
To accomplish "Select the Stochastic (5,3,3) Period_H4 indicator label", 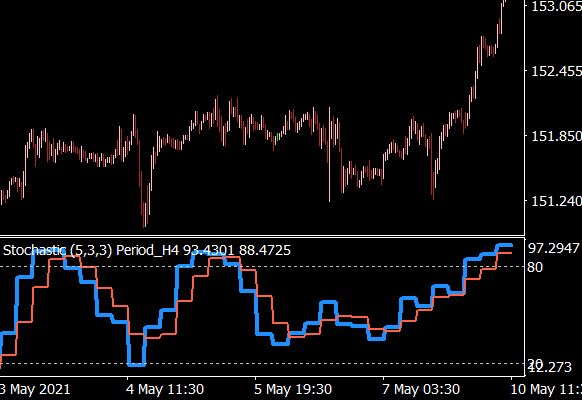I will 147,250.
